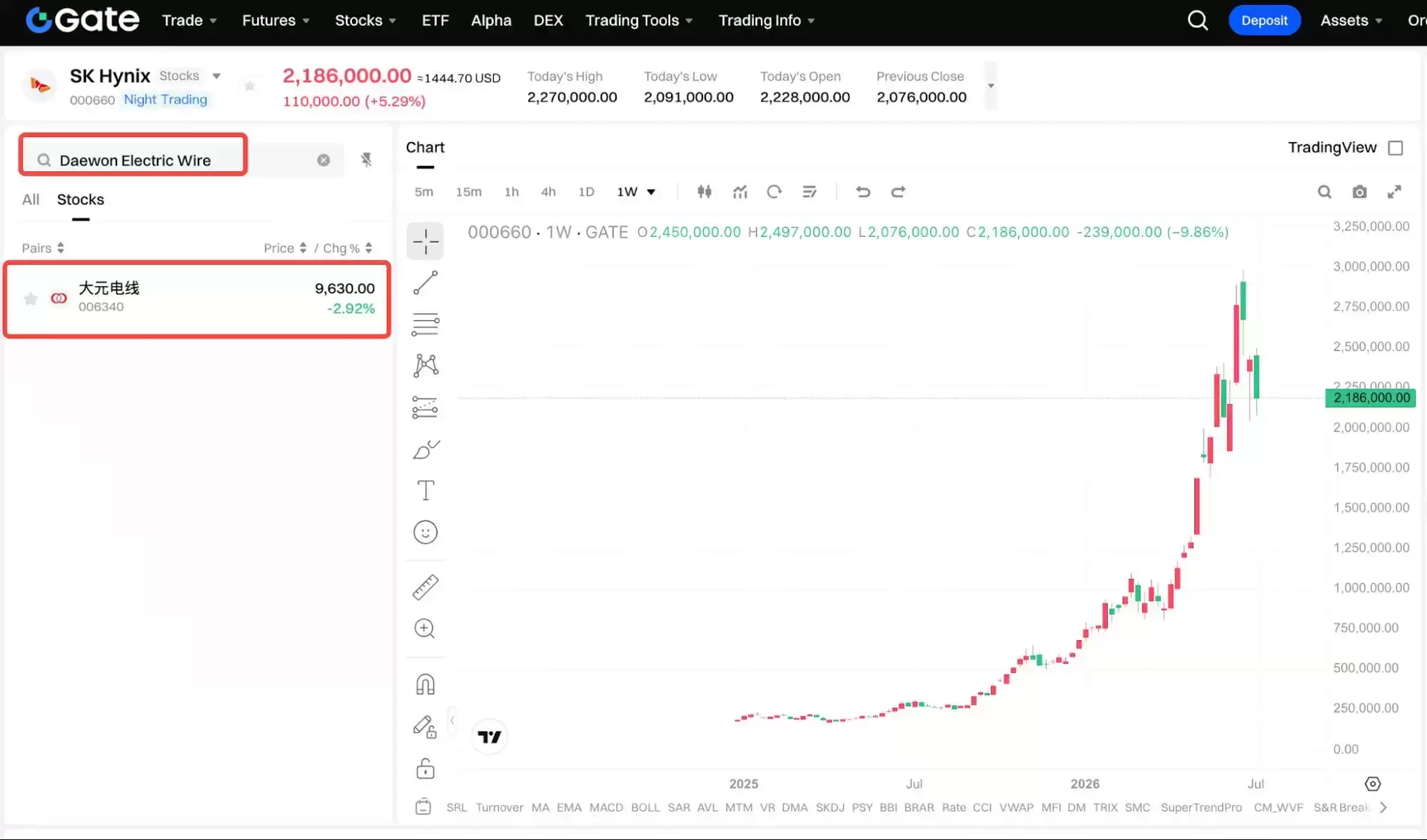Open the forecasting and measurement tools

[425, 408]
